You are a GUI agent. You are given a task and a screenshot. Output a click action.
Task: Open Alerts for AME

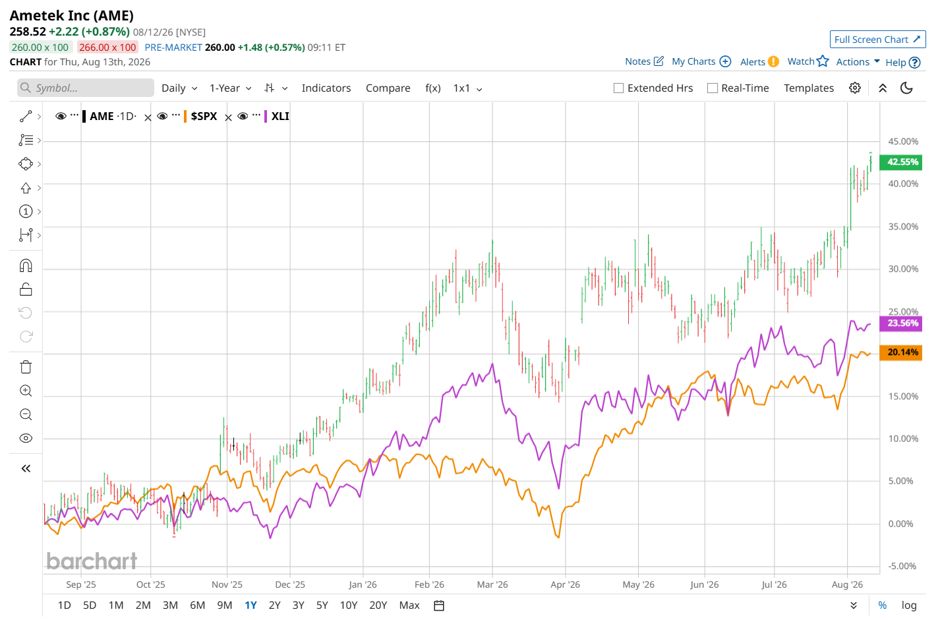click(759, 61)
